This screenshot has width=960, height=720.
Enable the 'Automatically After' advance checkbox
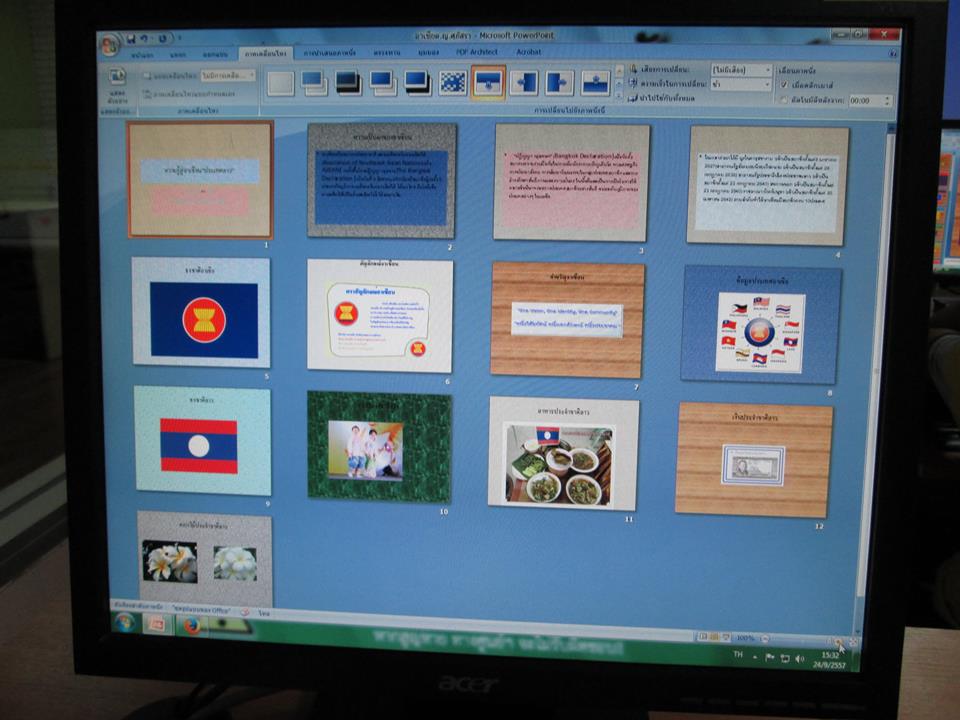(783, 101)
